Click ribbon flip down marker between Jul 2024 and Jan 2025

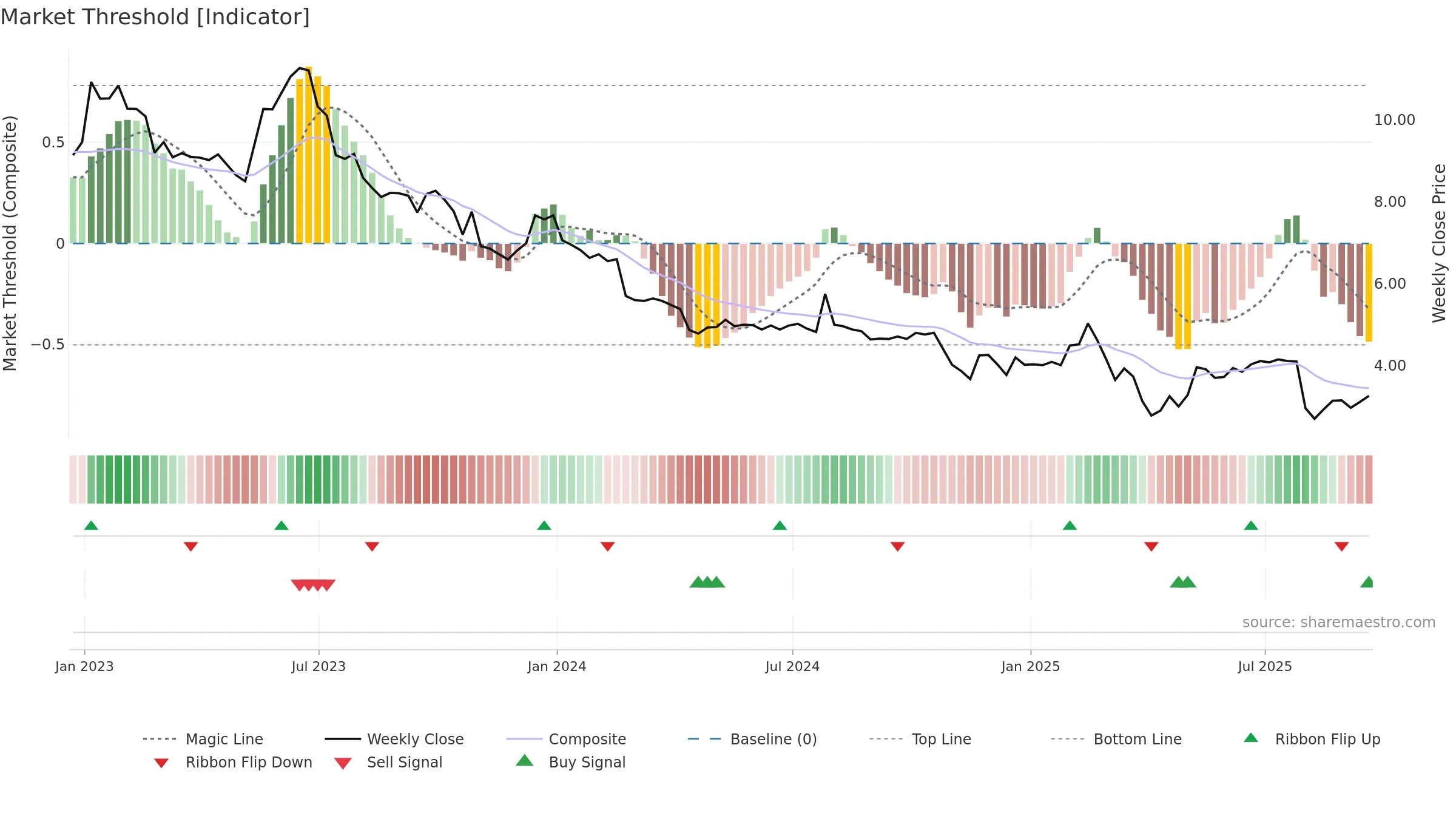(x=897, y=547)
